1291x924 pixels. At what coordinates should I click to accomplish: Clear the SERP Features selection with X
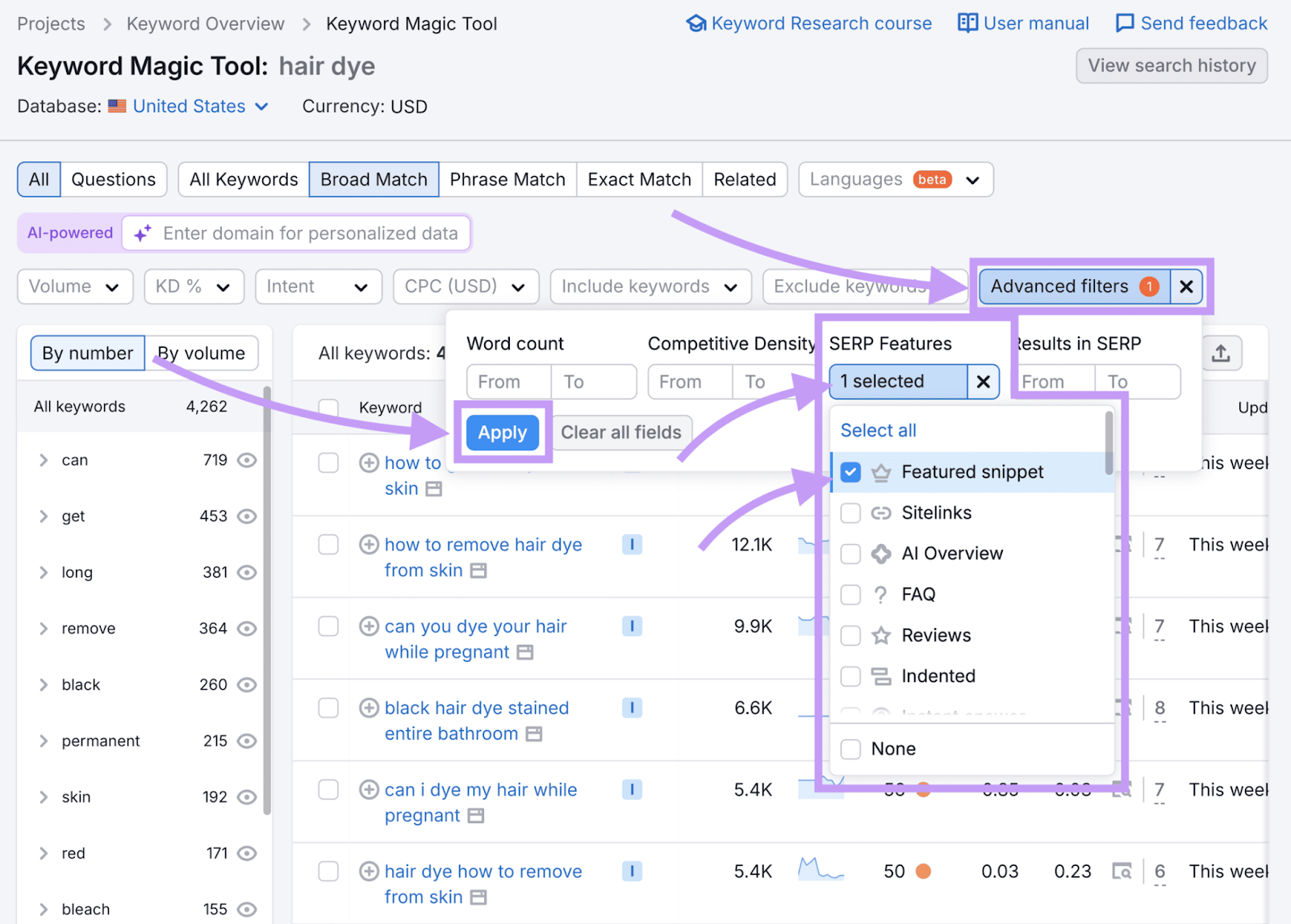pyautogui.click(x=983, y=382)
